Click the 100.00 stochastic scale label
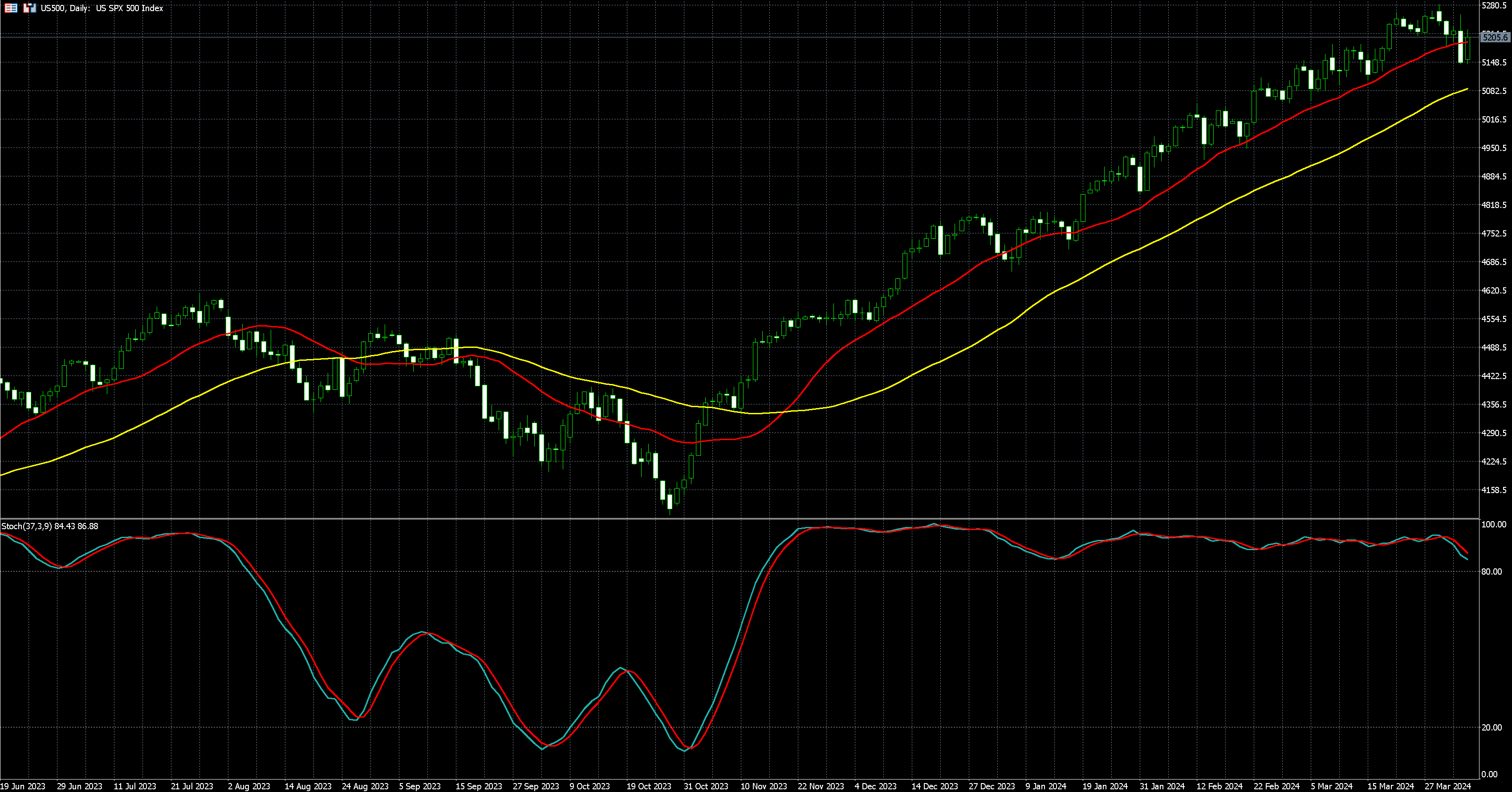Image resolution: width=1512 pixels, height=792 pixels. (1493, 524)
